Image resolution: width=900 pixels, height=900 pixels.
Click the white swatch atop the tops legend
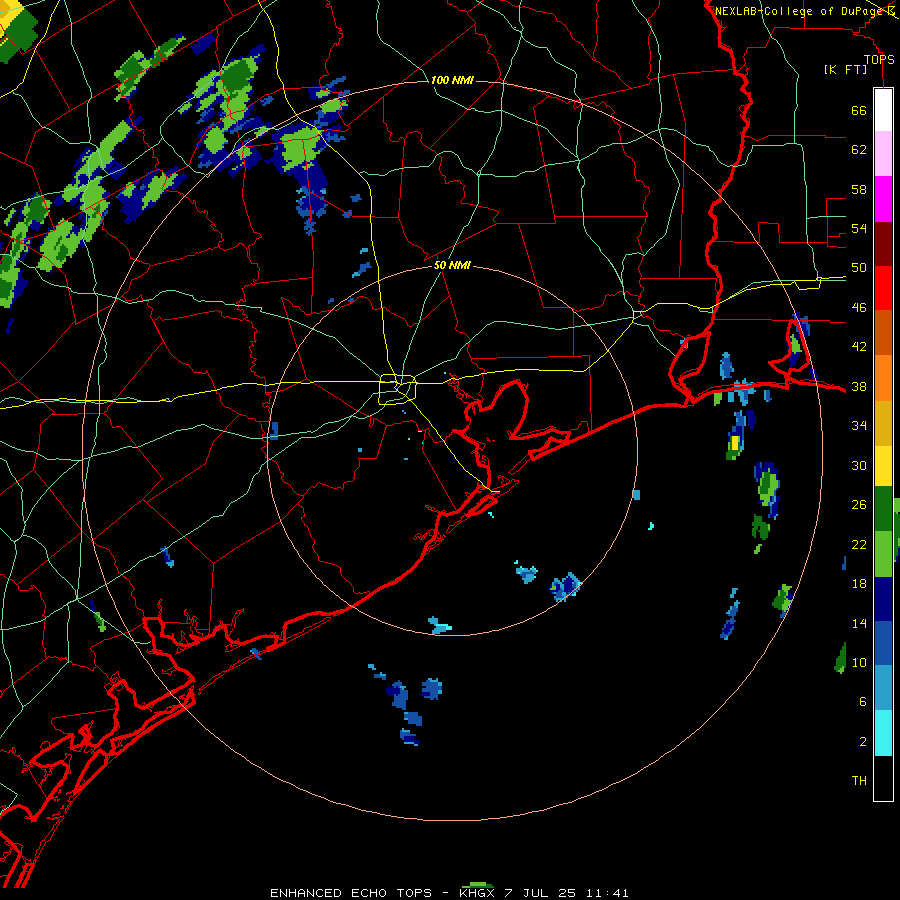(x=883, y=110)
